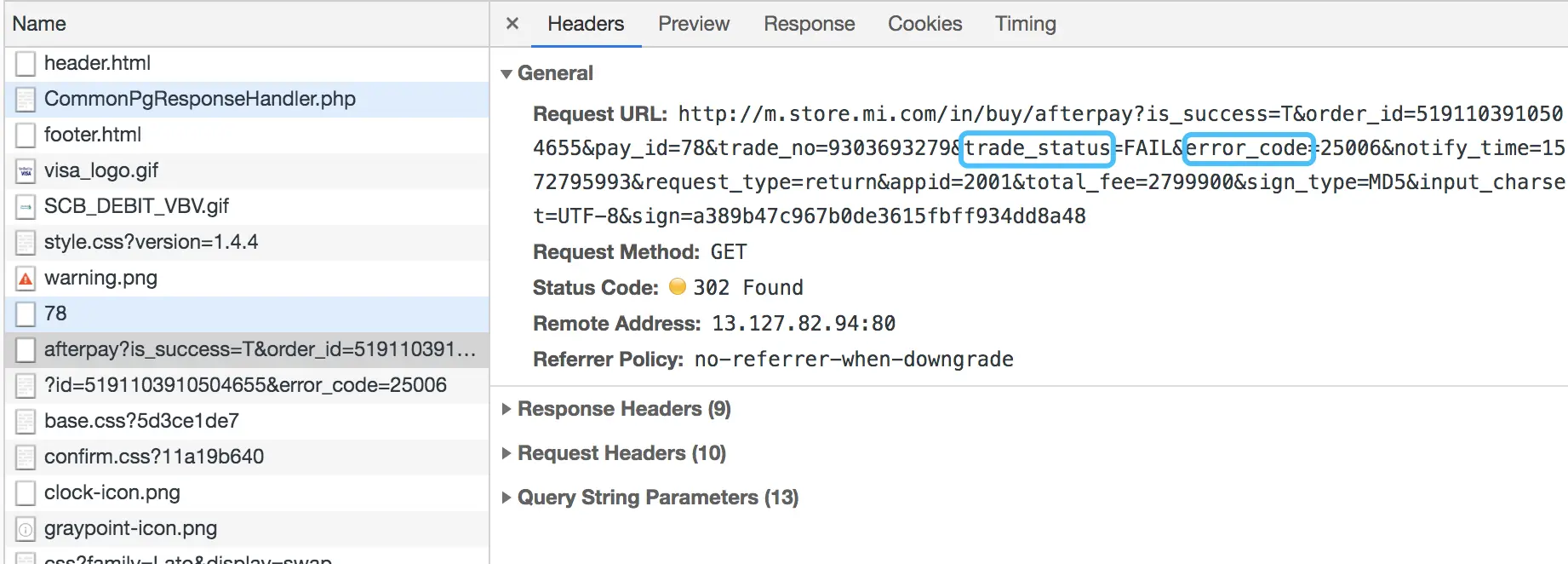Switch to the Preview tab
The width and height of the screenshot is (1568, 564).
click(x=693, y=24)
